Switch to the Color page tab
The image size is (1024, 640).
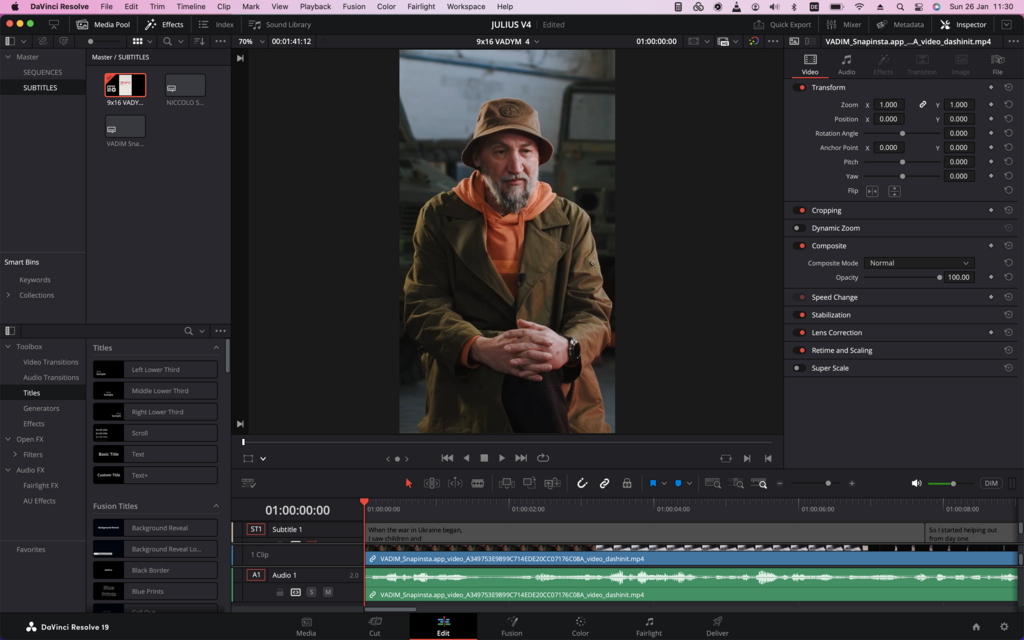pos(580,626)
